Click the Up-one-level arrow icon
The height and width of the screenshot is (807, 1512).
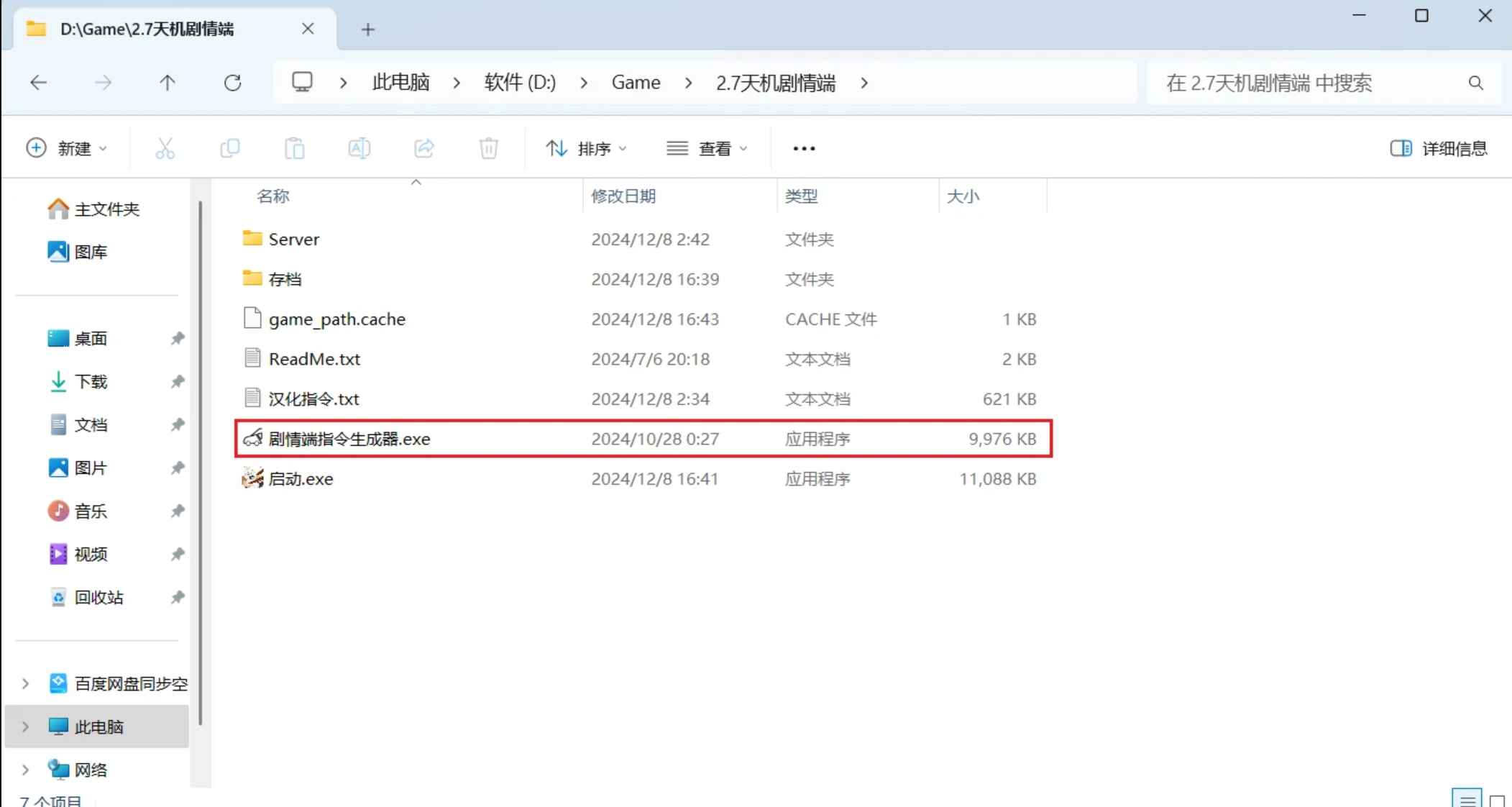(168, 82)
